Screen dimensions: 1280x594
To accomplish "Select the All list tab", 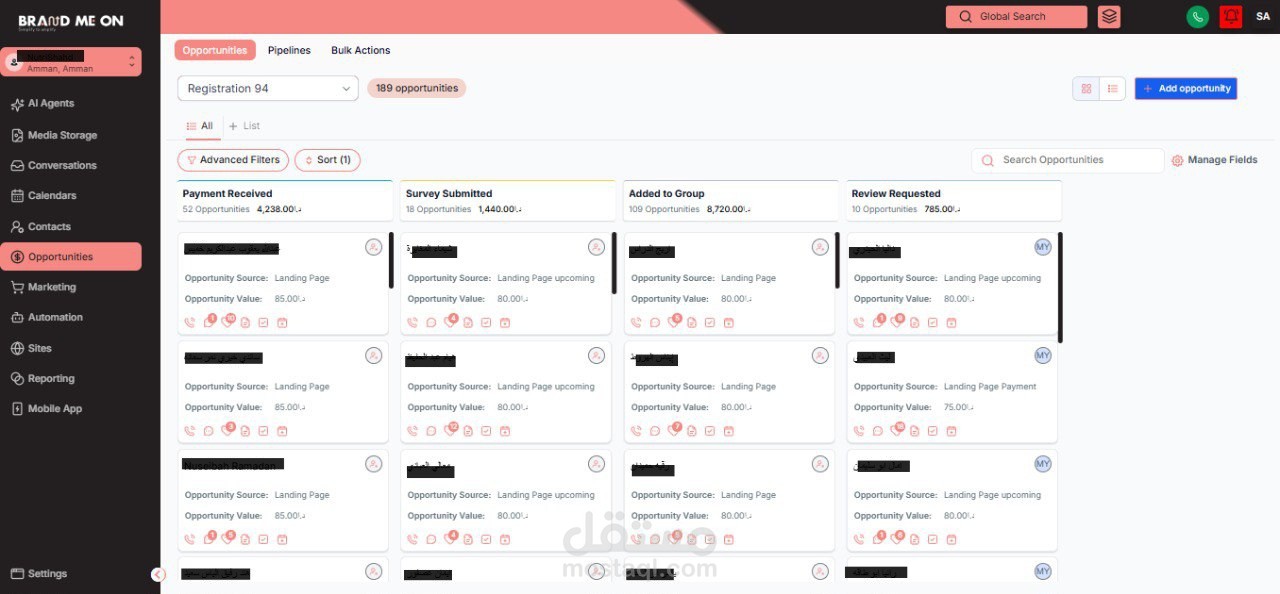I will click(x=200, y=126).
